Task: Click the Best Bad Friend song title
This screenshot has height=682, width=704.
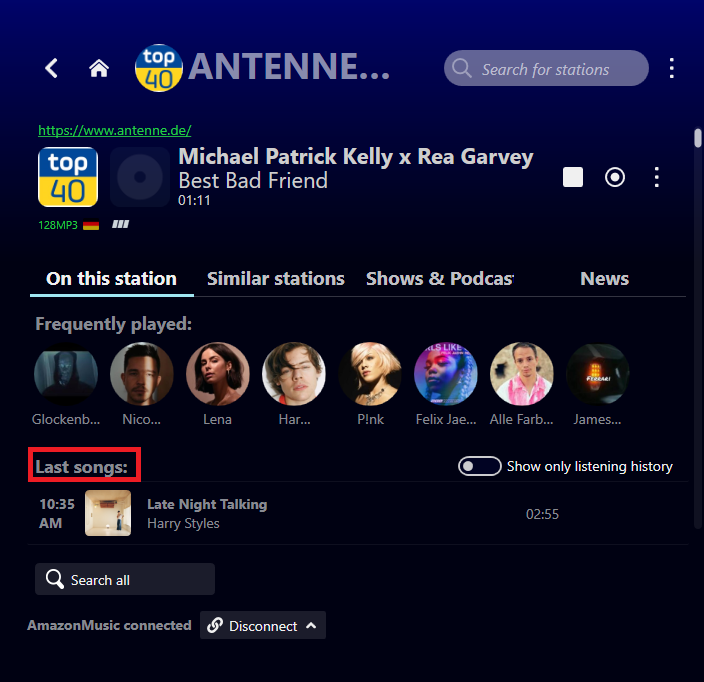Action: (253, 180)
